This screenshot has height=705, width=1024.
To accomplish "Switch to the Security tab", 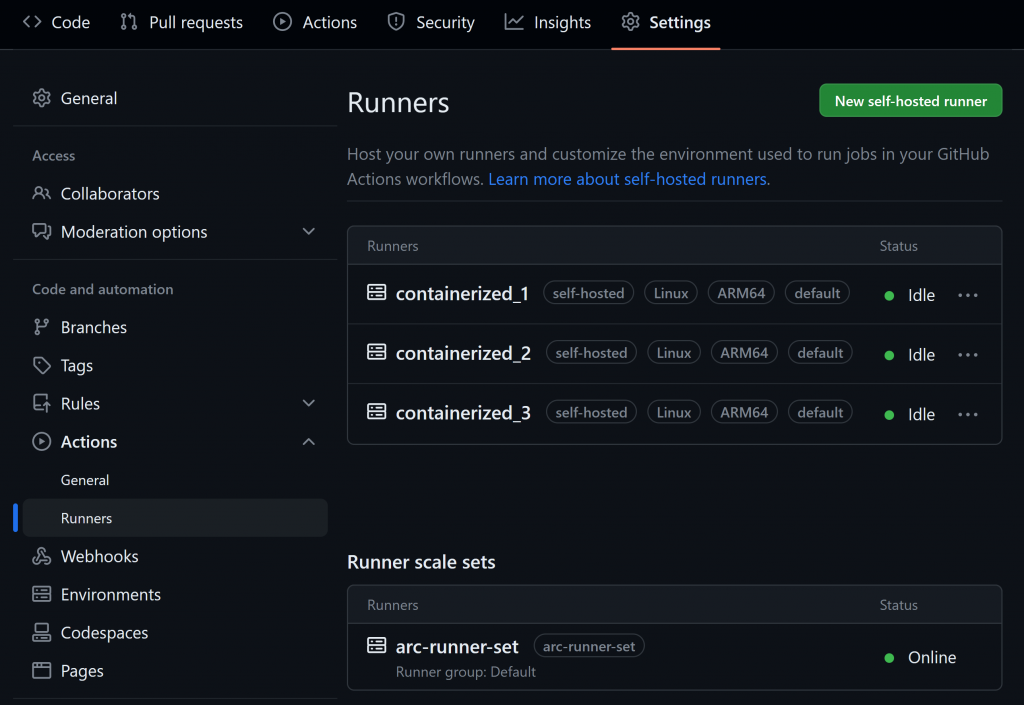I will tap(431, 22).
